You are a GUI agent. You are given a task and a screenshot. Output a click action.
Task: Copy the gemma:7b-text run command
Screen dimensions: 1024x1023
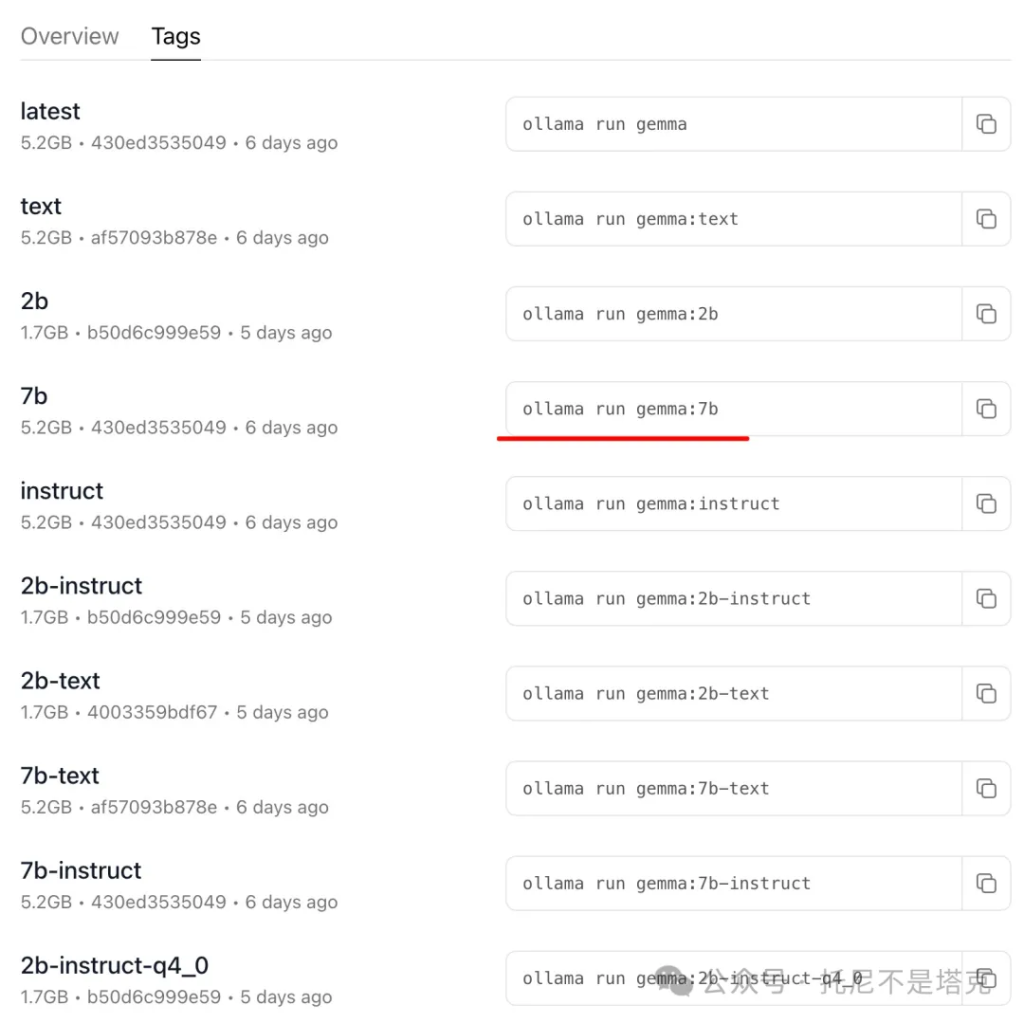click(986, 788)
